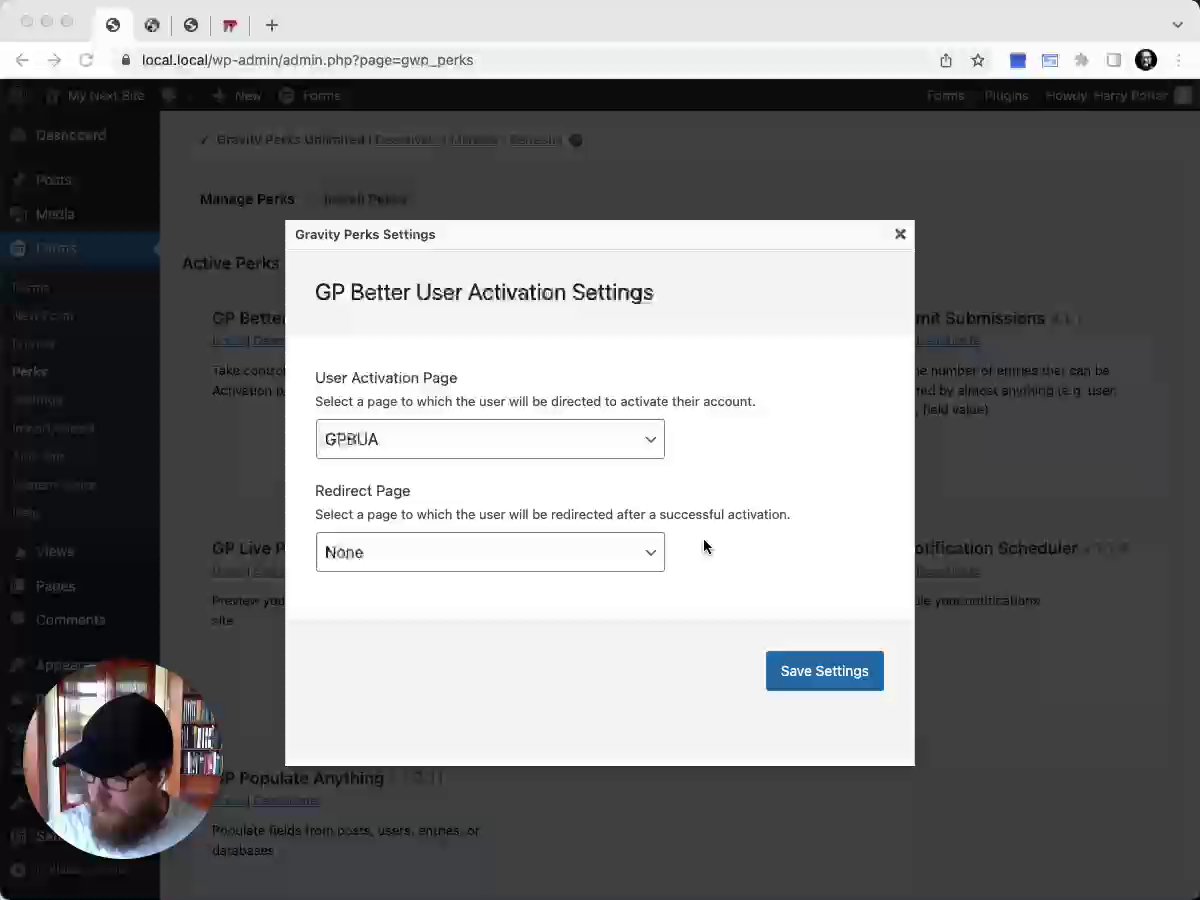Click the window-style extension icon
Viewport: 1200px width, 900px height.
[1050, 60]
